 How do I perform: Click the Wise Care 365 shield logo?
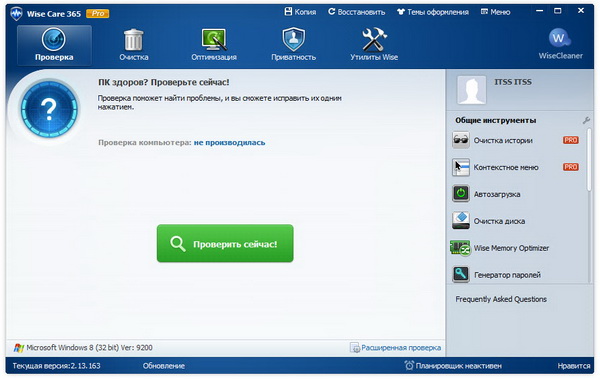click(x=16, y=14)
